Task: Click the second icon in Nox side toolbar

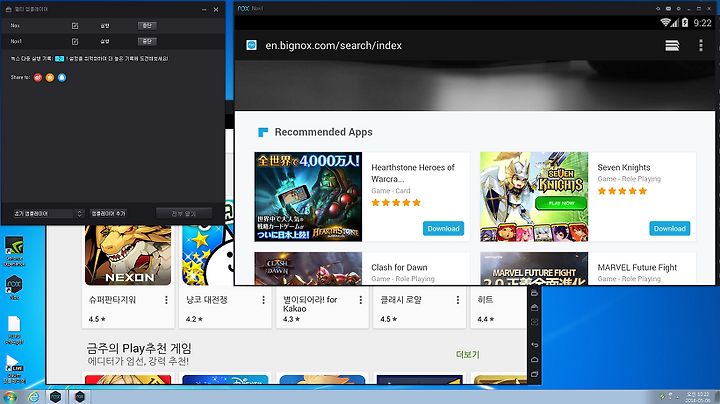Action: 534,307
